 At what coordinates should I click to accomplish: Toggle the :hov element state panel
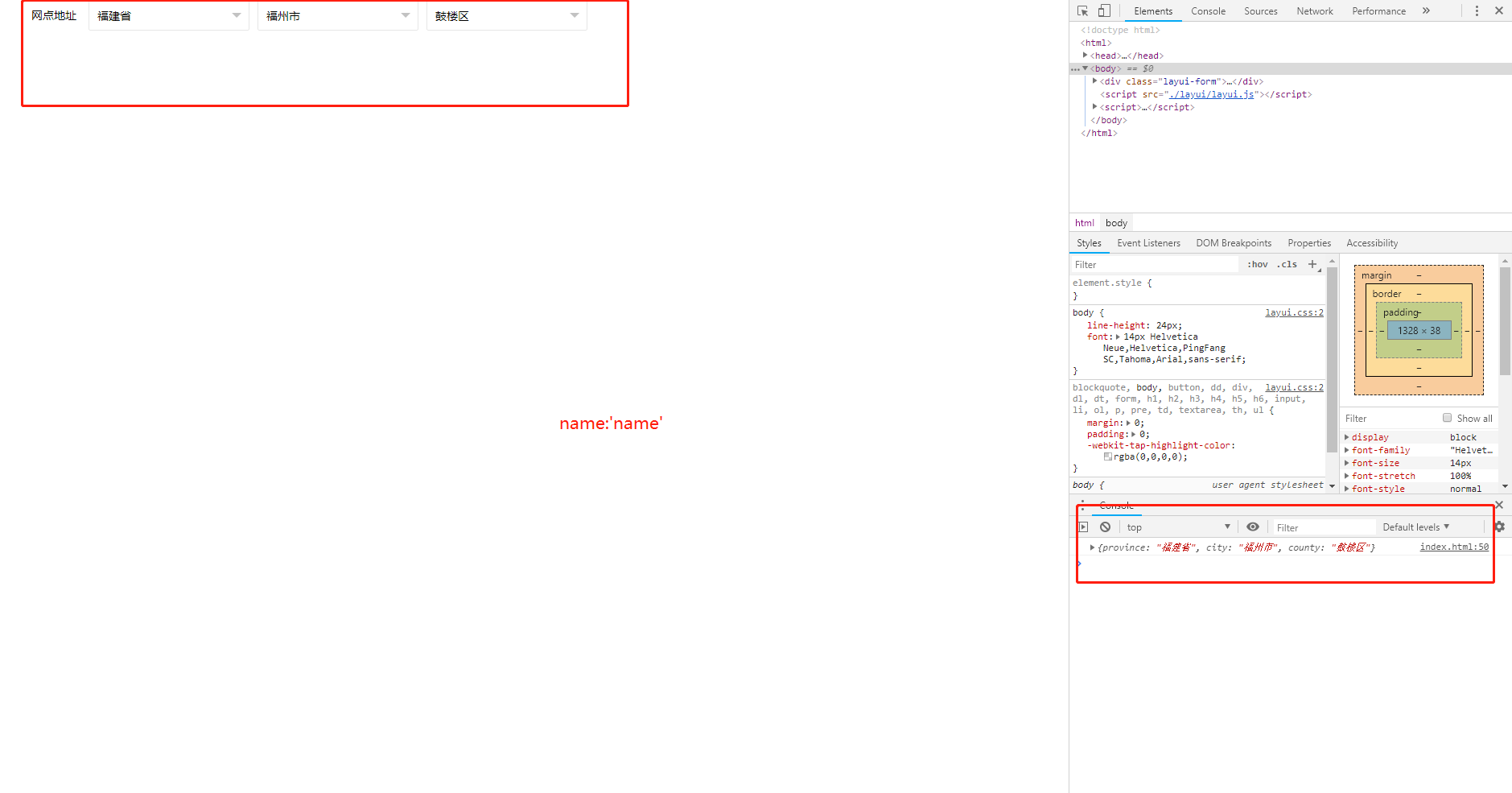(1257, 264)
